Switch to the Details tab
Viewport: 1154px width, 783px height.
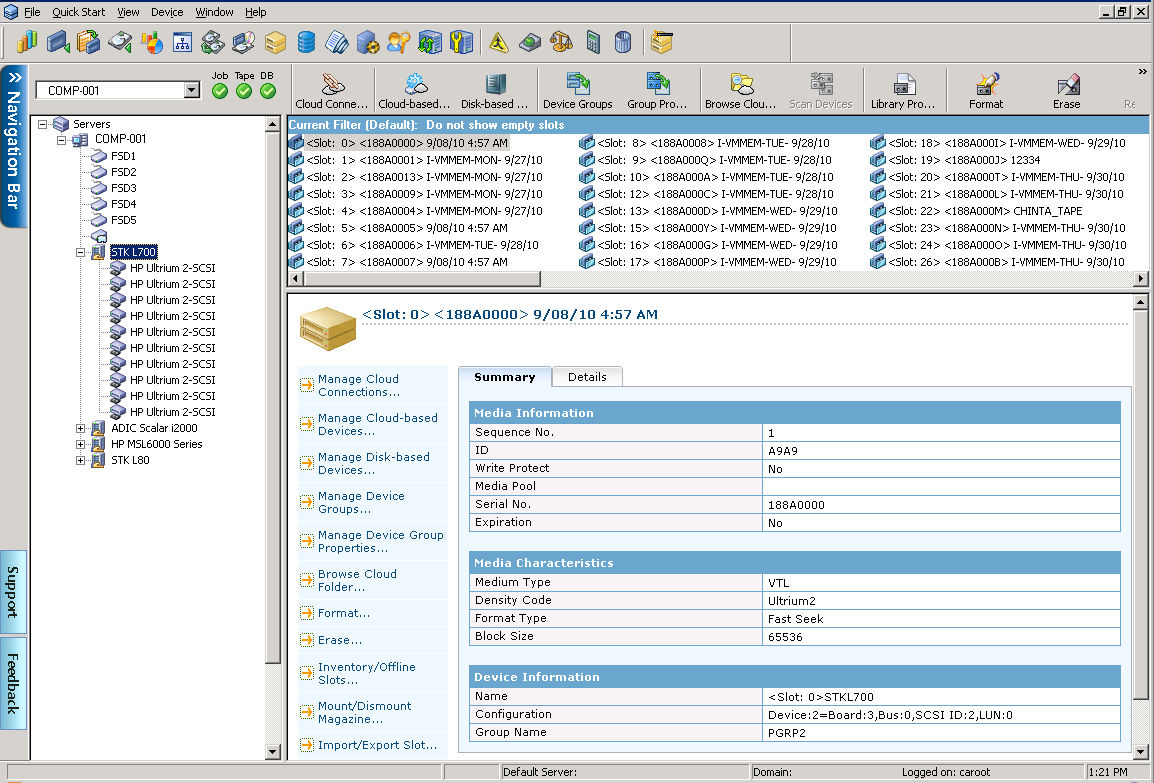587,377
